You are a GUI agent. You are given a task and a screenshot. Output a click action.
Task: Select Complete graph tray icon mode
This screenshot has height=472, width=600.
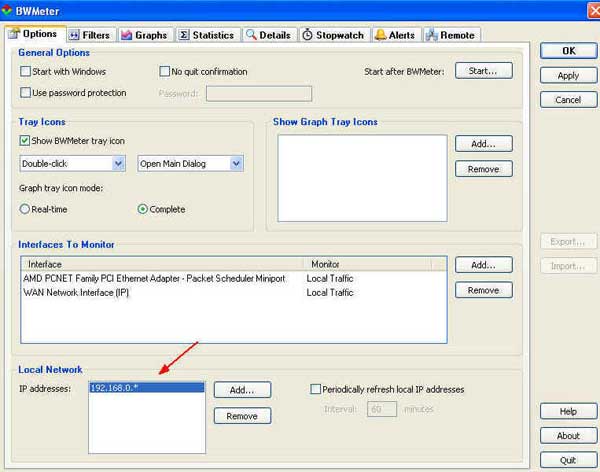click(x=142, y=209)
